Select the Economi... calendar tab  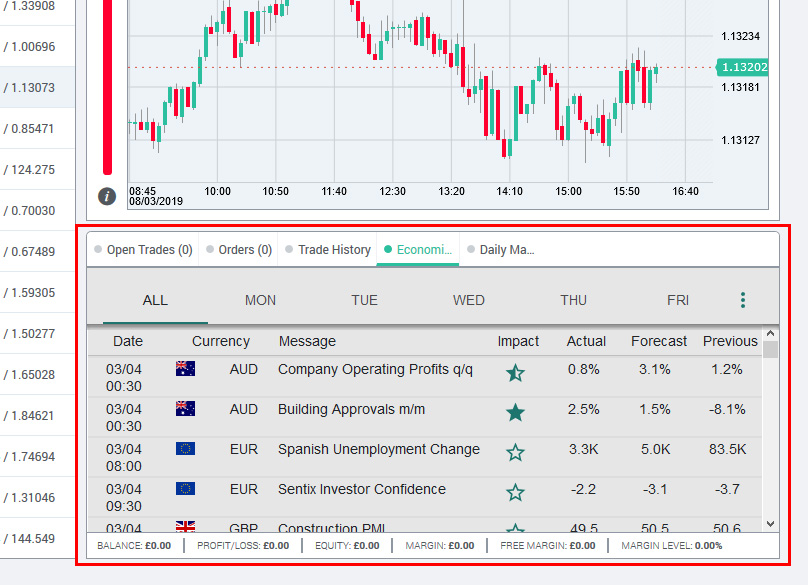click(418, 250)
